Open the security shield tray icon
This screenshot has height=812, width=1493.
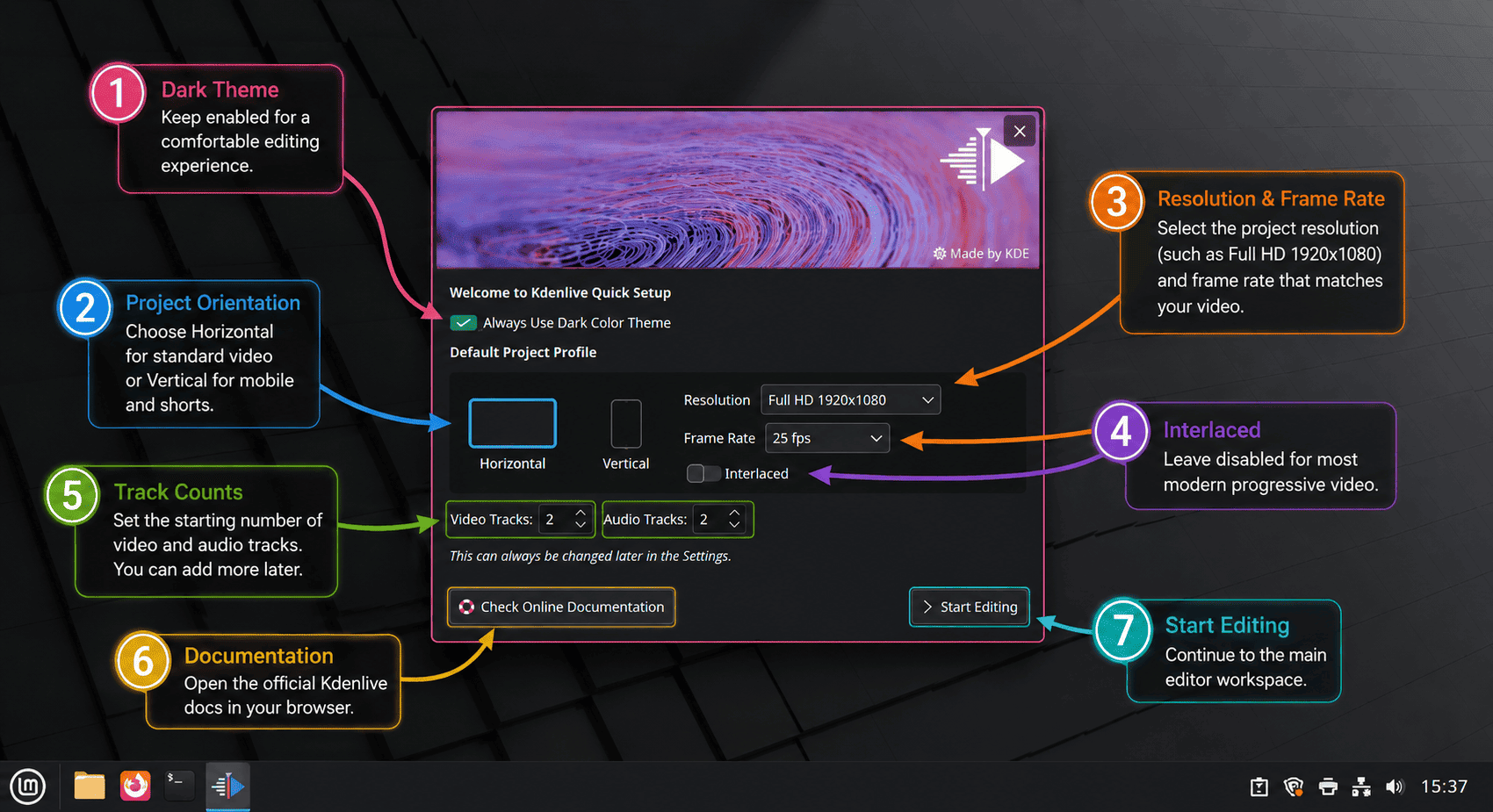pyautogui.click(x=1293, y=787)
